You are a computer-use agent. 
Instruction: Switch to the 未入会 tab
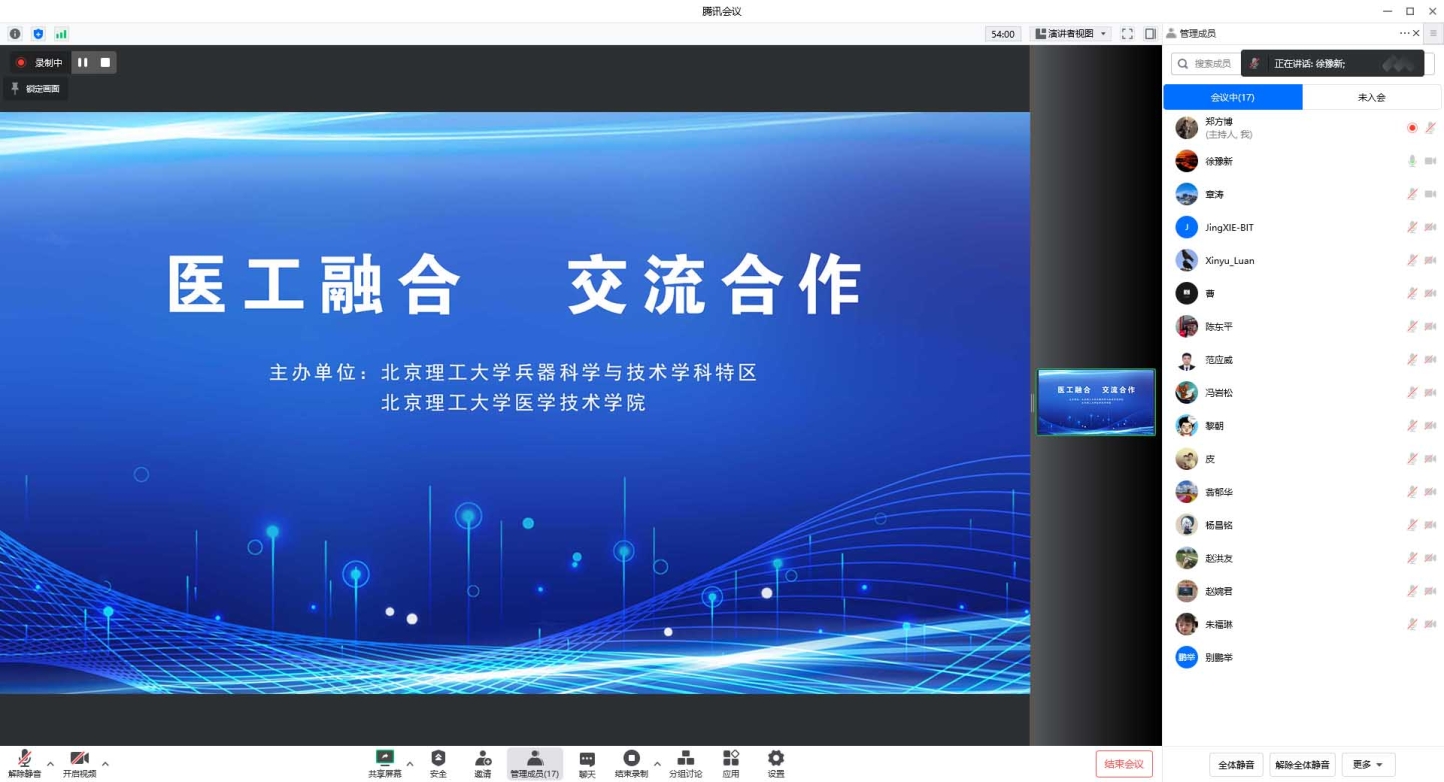click(x=1371, y=97)
